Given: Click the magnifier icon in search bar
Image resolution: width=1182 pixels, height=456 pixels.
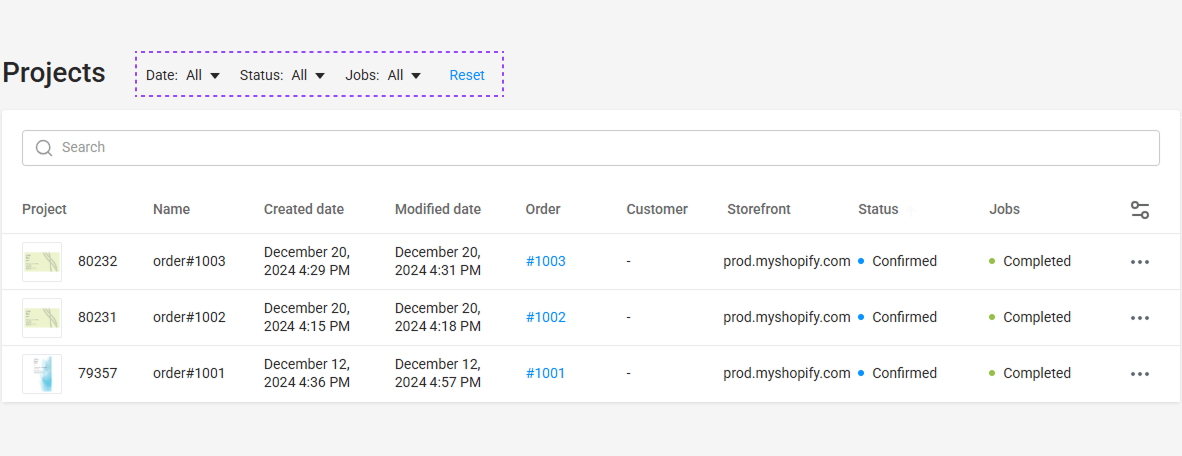Looking at the screenshot, I should click(44, 148).
